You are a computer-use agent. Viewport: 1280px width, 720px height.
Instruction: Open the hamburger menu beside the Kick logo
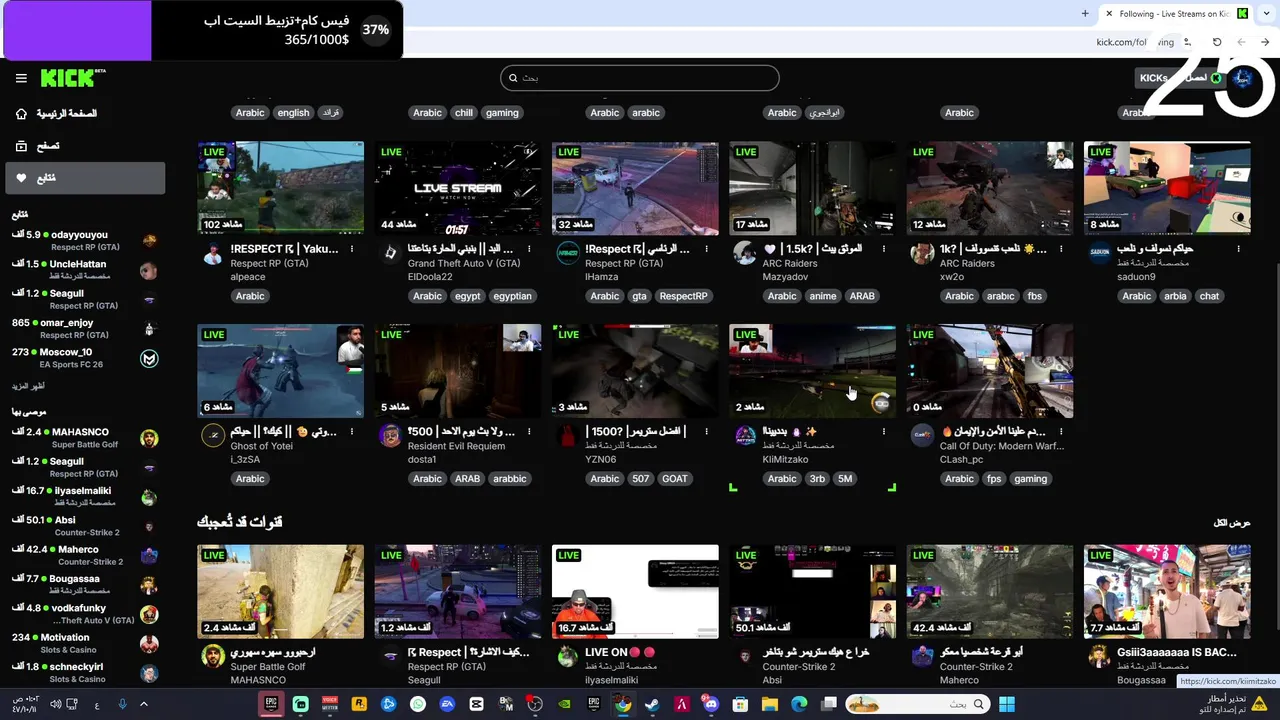21,78
